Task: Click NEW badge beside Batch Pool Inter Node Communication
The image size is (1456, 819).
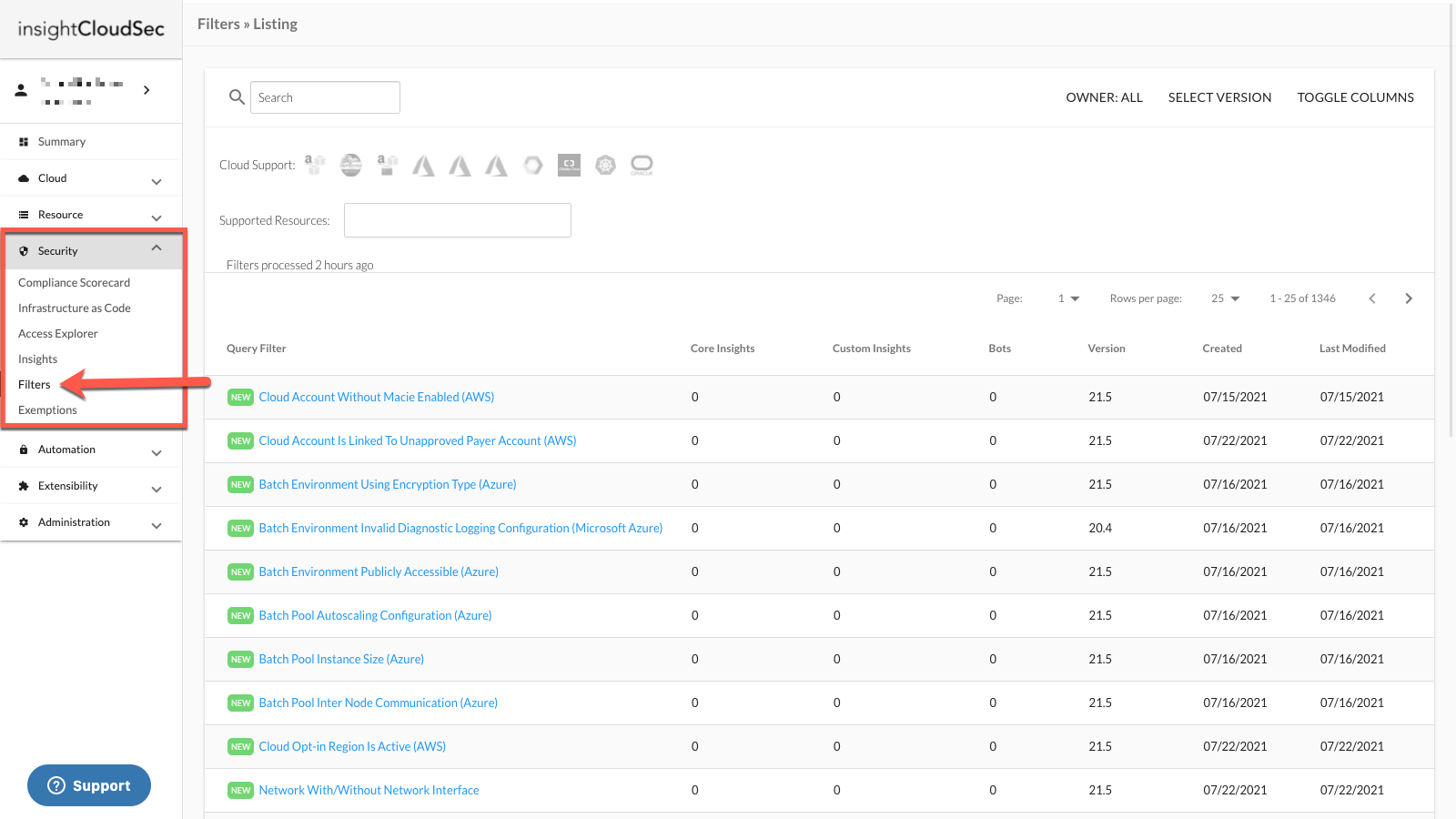Action: click(x=240, y=703)
